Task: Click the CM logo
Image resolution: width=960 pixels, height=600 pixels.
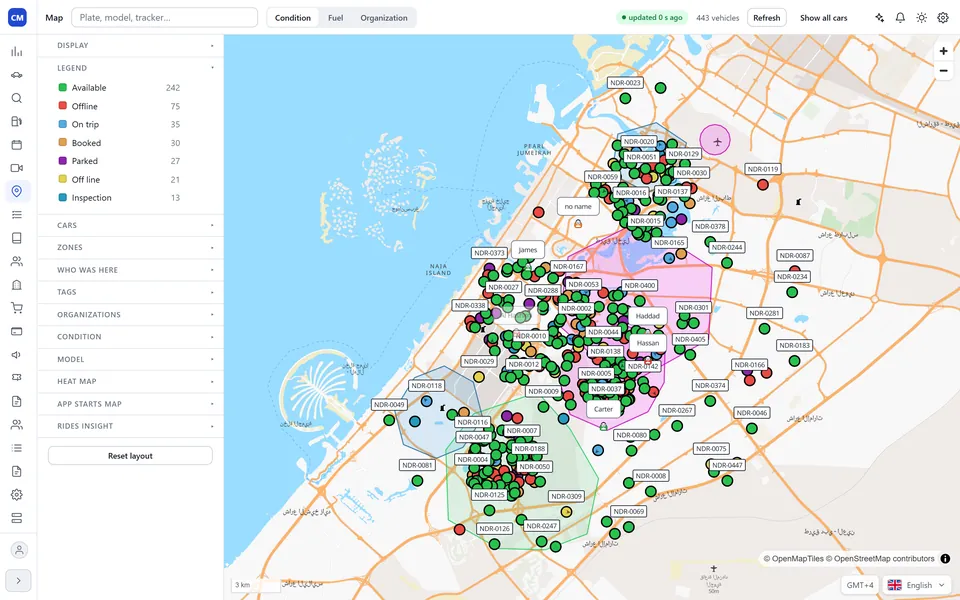Action: tap(17, 17)
